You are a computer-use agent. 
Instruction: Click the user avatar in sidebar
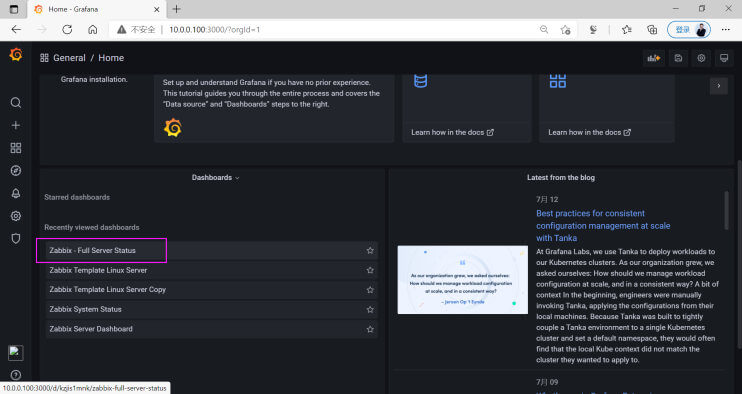(16, 352)
